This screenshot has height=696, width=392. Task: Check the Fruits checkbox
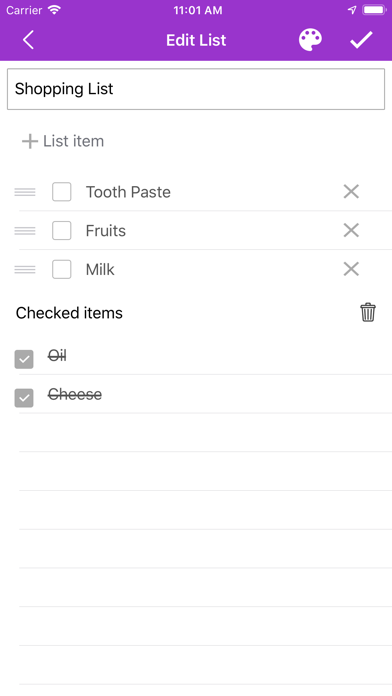[x=62, y=231]
